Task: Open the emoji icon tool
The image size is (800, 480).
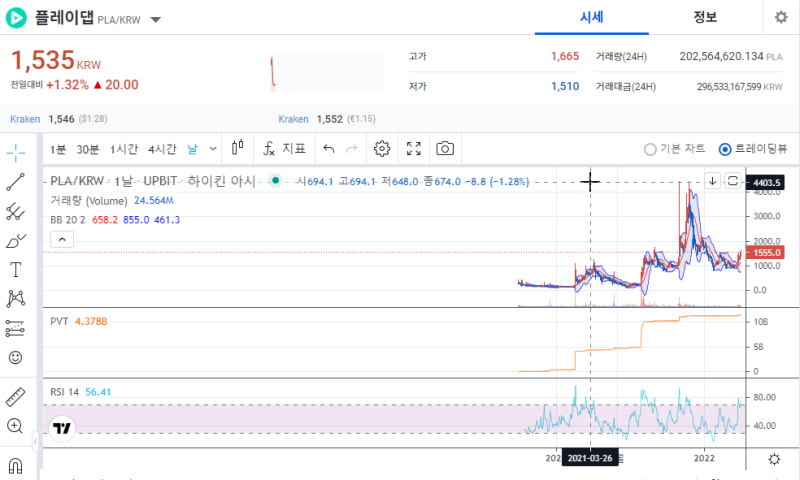Action: (16, 358)
